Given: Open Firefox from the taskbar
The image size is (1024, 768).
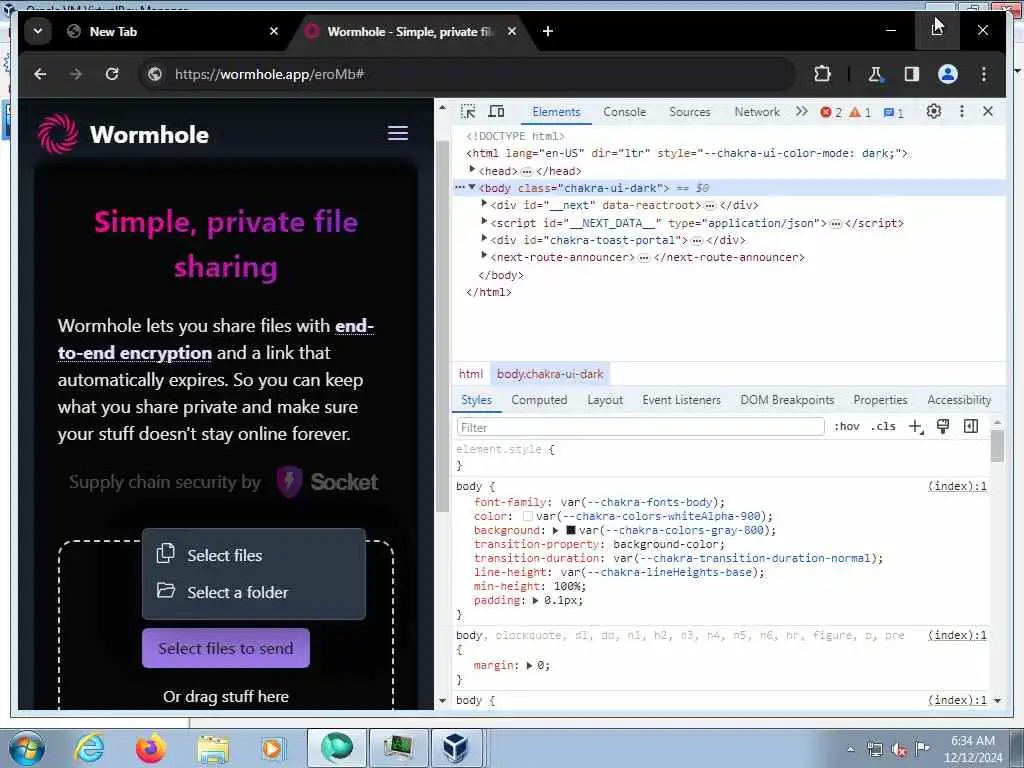Looking at the screenshot, I should (151, 748).
